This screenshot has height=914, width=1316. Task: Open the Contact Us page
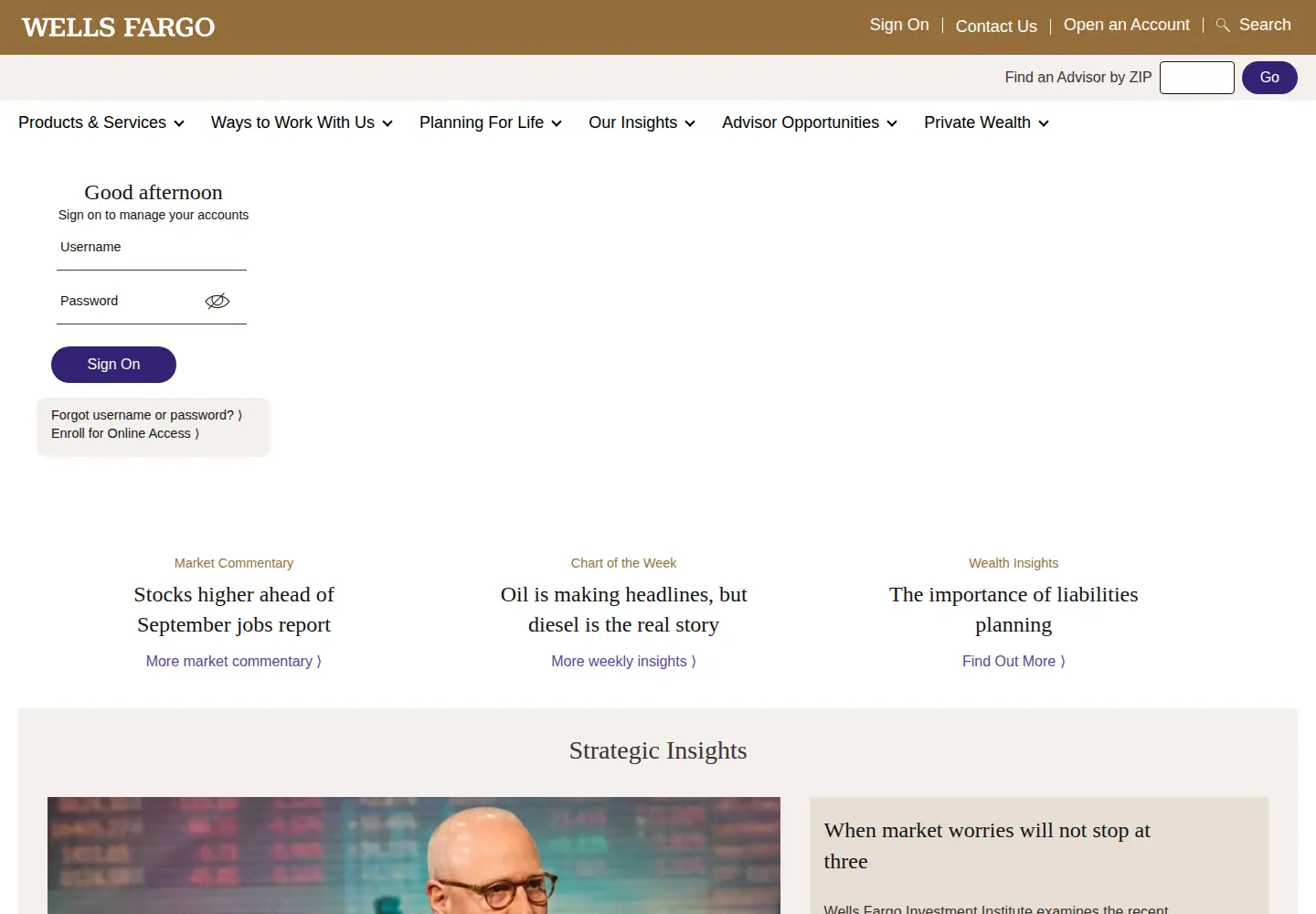click(x=996, y=27)
